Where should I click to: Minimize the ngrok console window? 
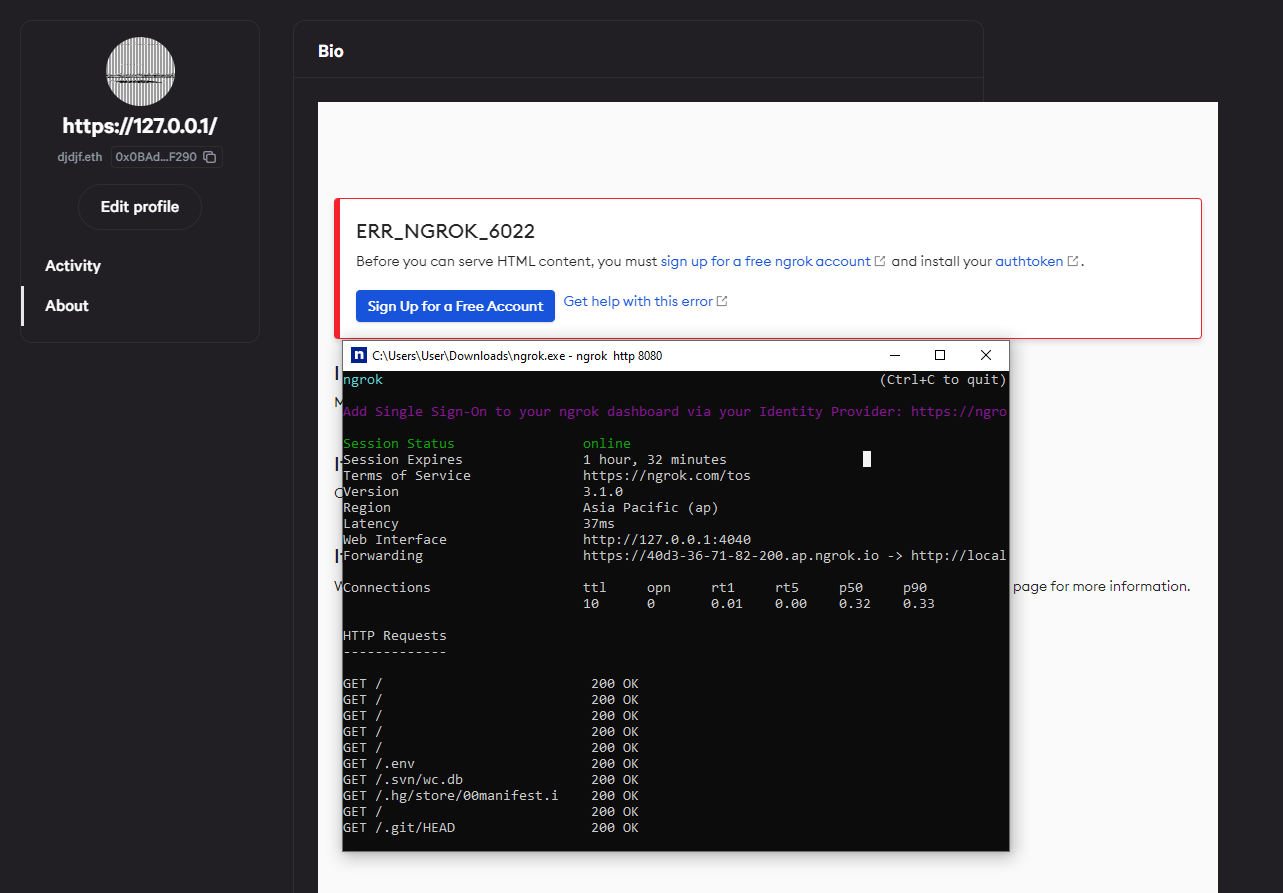click(x=893, y=355)
